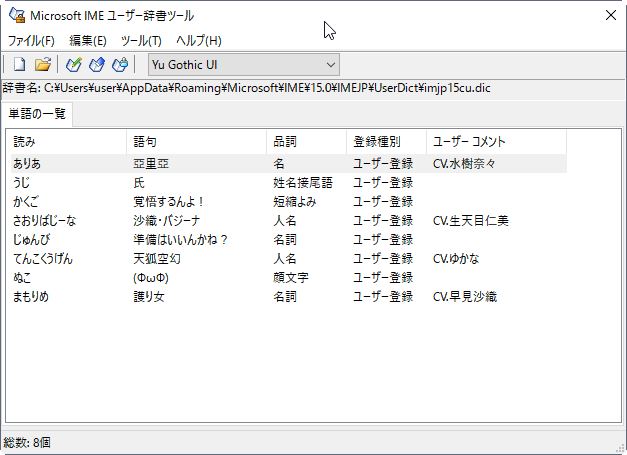Click the 顔文字 part of speech
The width and height of the screenshot is (627, 455).
[x=291, y=277]
